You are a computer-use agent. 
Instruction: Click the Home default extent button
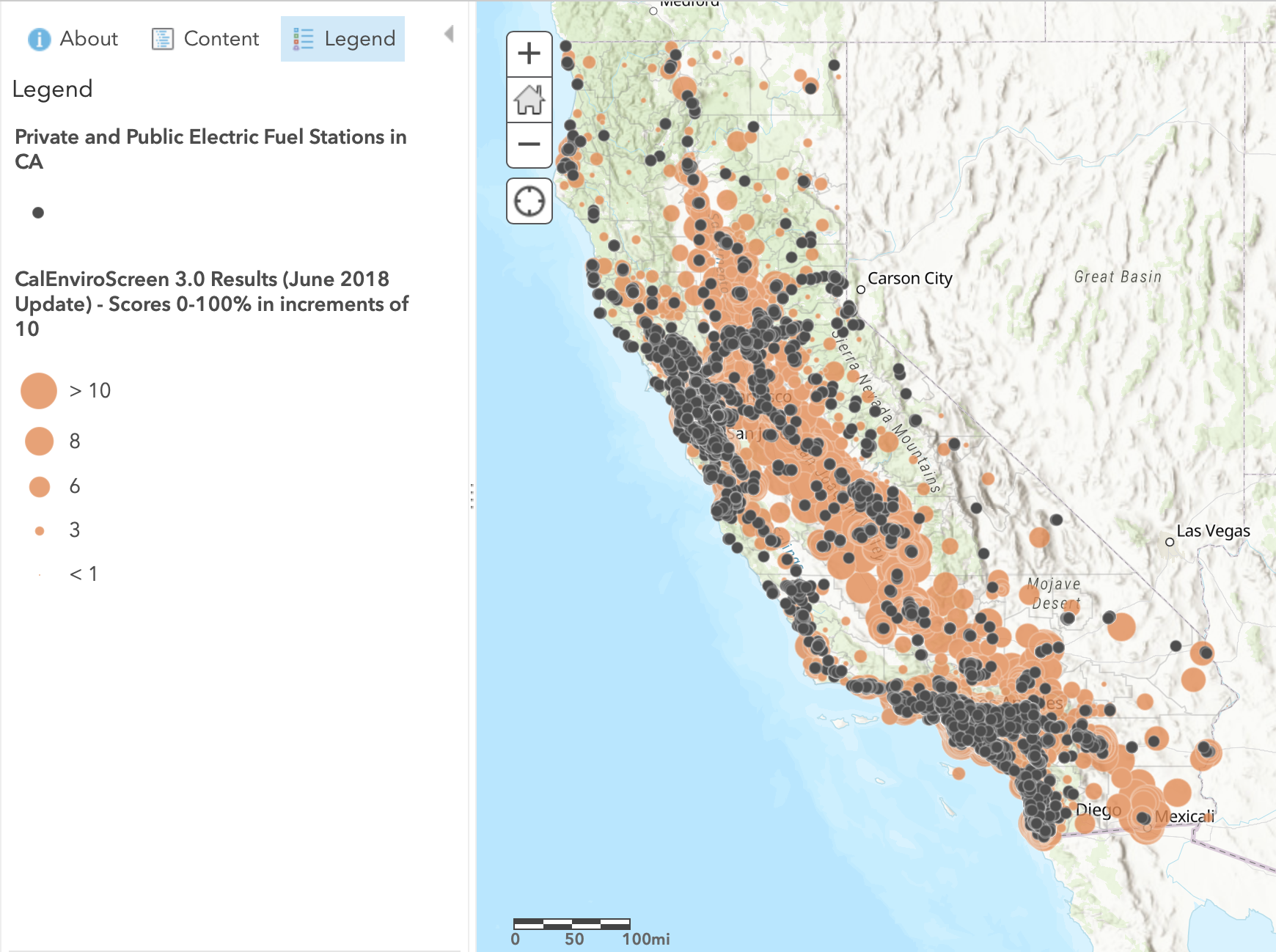[x=529, y=99]
